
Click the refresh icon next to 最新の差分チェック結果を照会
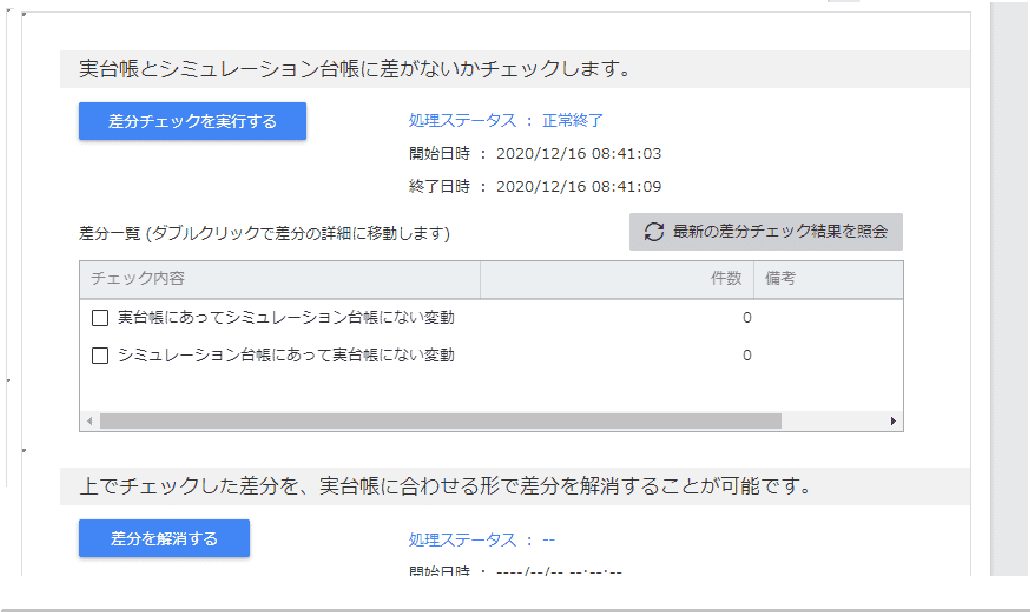[653, 232]
